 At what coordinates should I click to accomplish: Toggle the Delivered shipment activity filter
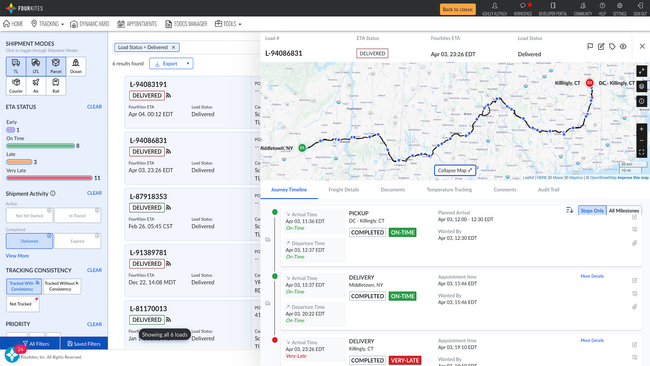(x=29, y=241)
